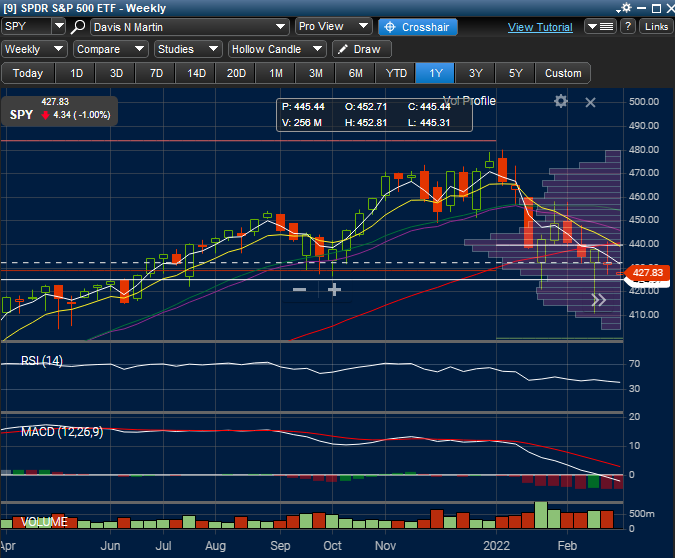Open the window settings gear in title bar

click(x=624, y=8)
